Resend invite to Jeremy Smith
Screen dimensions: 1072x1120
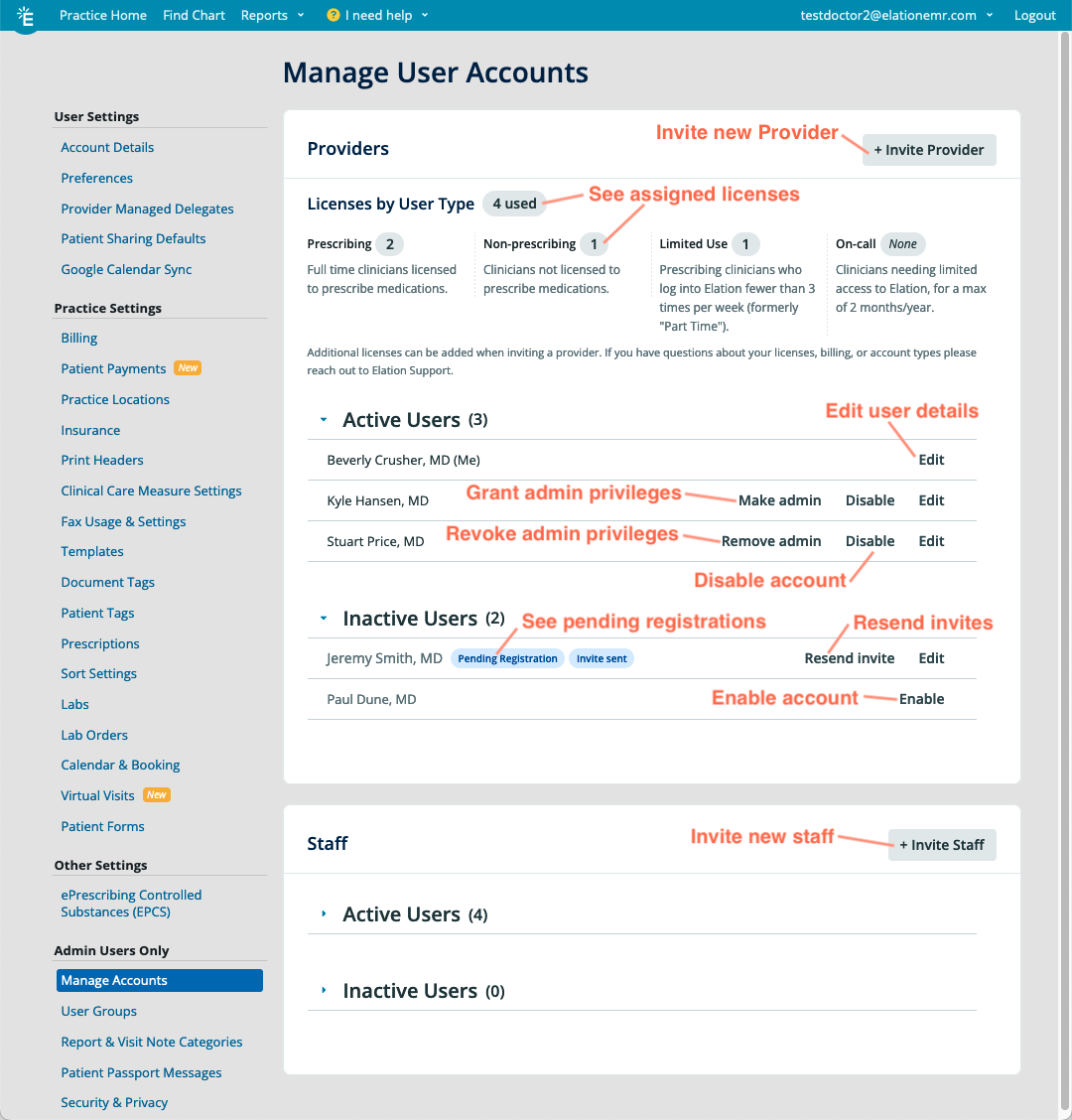(x=849, y=657)
